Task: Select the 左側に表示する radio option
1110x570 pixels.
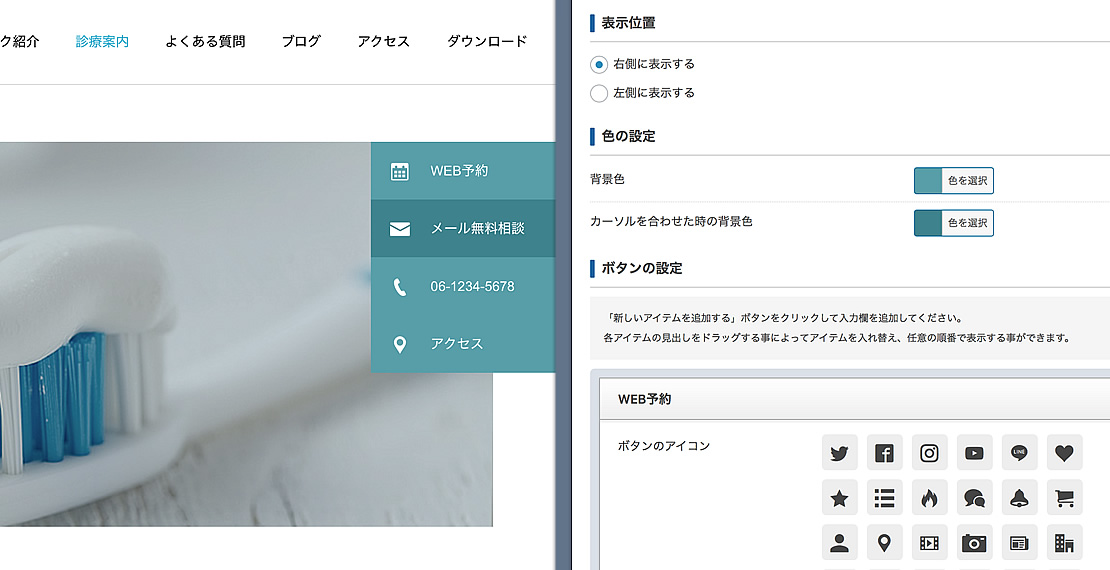Action: pyautogui.click(x=599, y=93)
